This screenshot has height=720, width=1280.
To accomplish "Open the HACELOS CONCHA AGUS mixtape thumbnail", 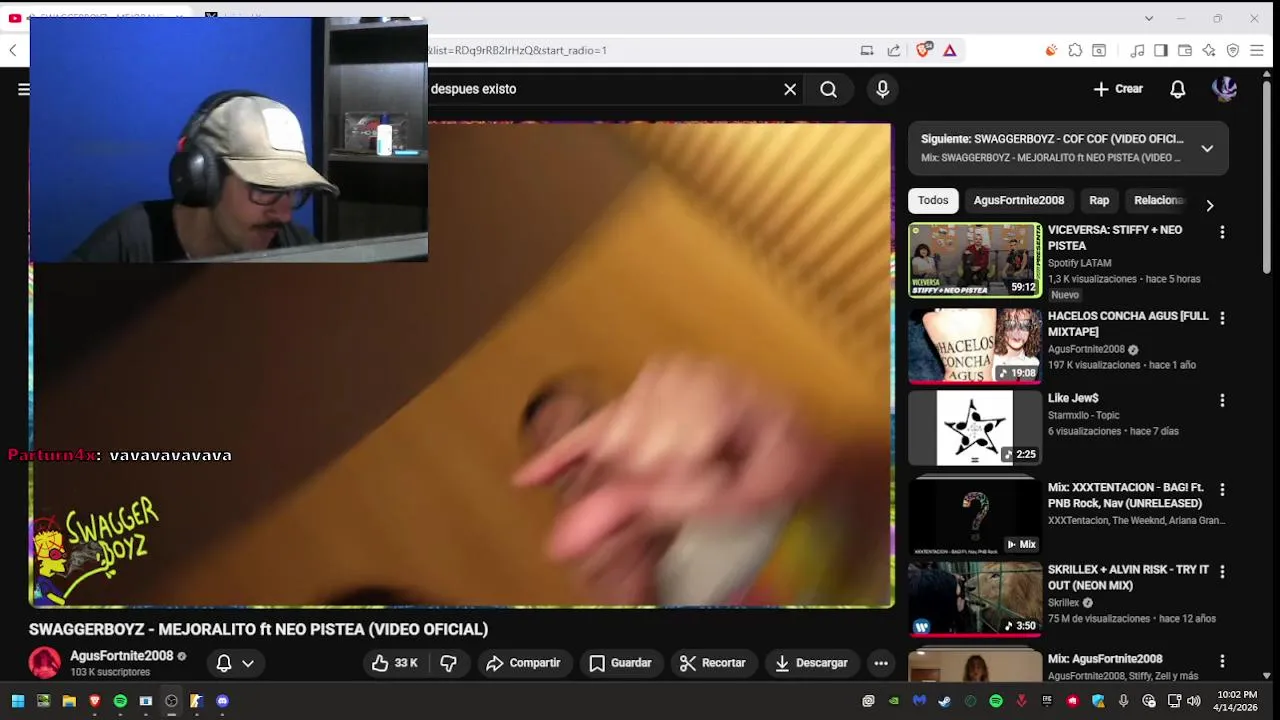I will point(975,346).
